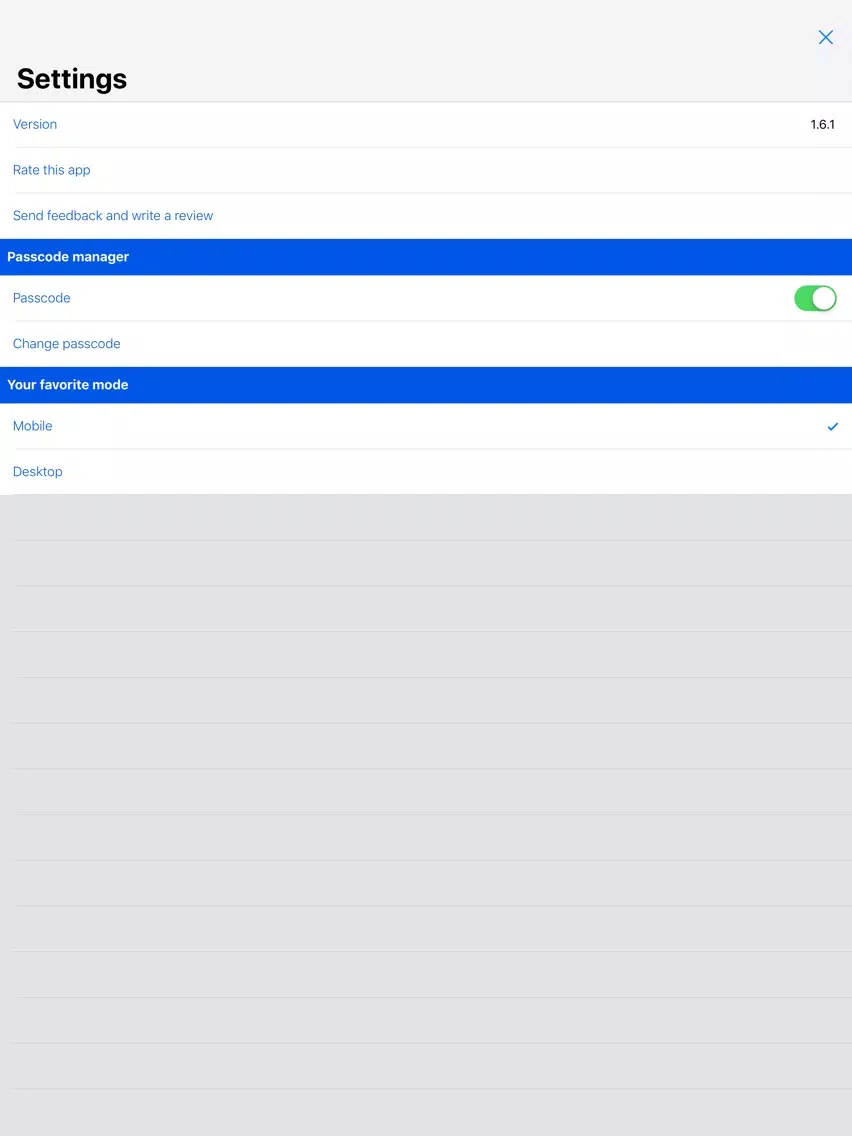Screen dimensions: 852x1136
Task: Click the Settings title
Action: [72, 79]
